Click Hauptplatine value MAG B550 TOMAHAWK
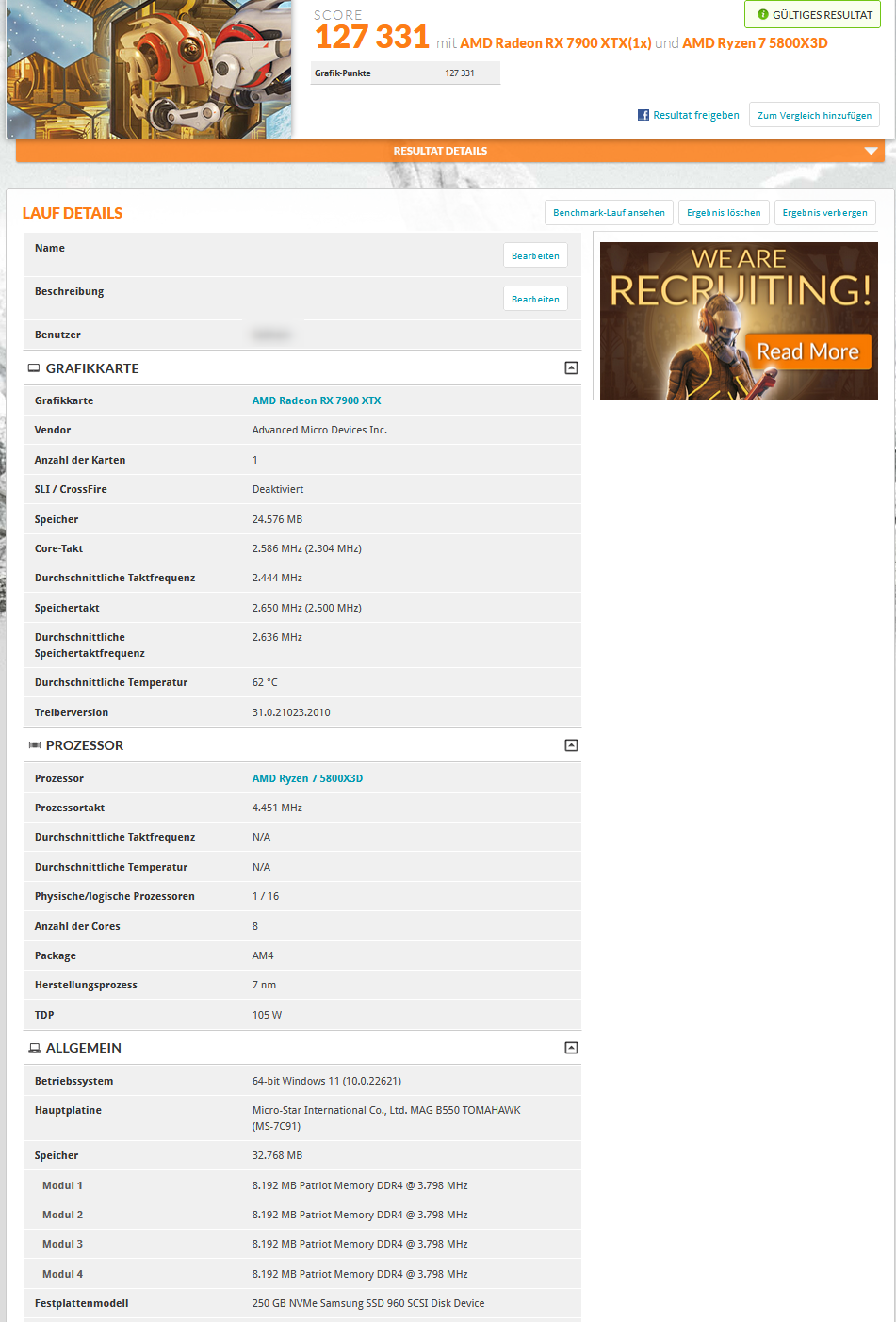 (x=386, y=1118)
